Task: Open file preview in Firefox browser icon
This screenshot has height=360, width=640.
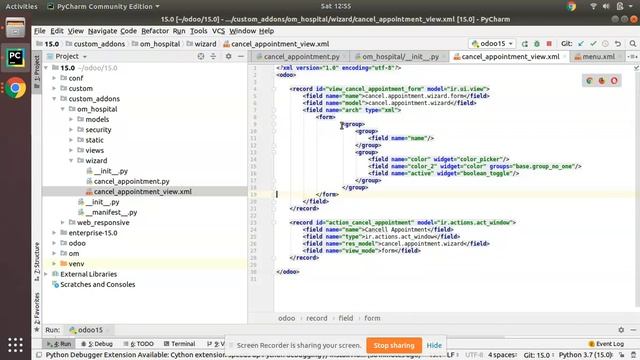Action: 602,81
